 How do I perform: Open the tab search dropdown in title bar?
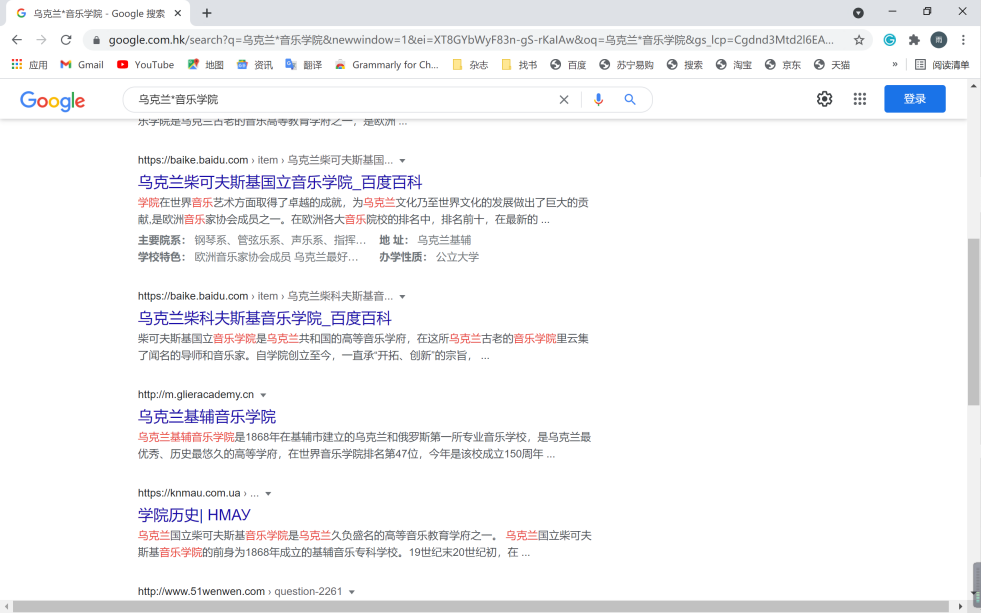[858, 13]
